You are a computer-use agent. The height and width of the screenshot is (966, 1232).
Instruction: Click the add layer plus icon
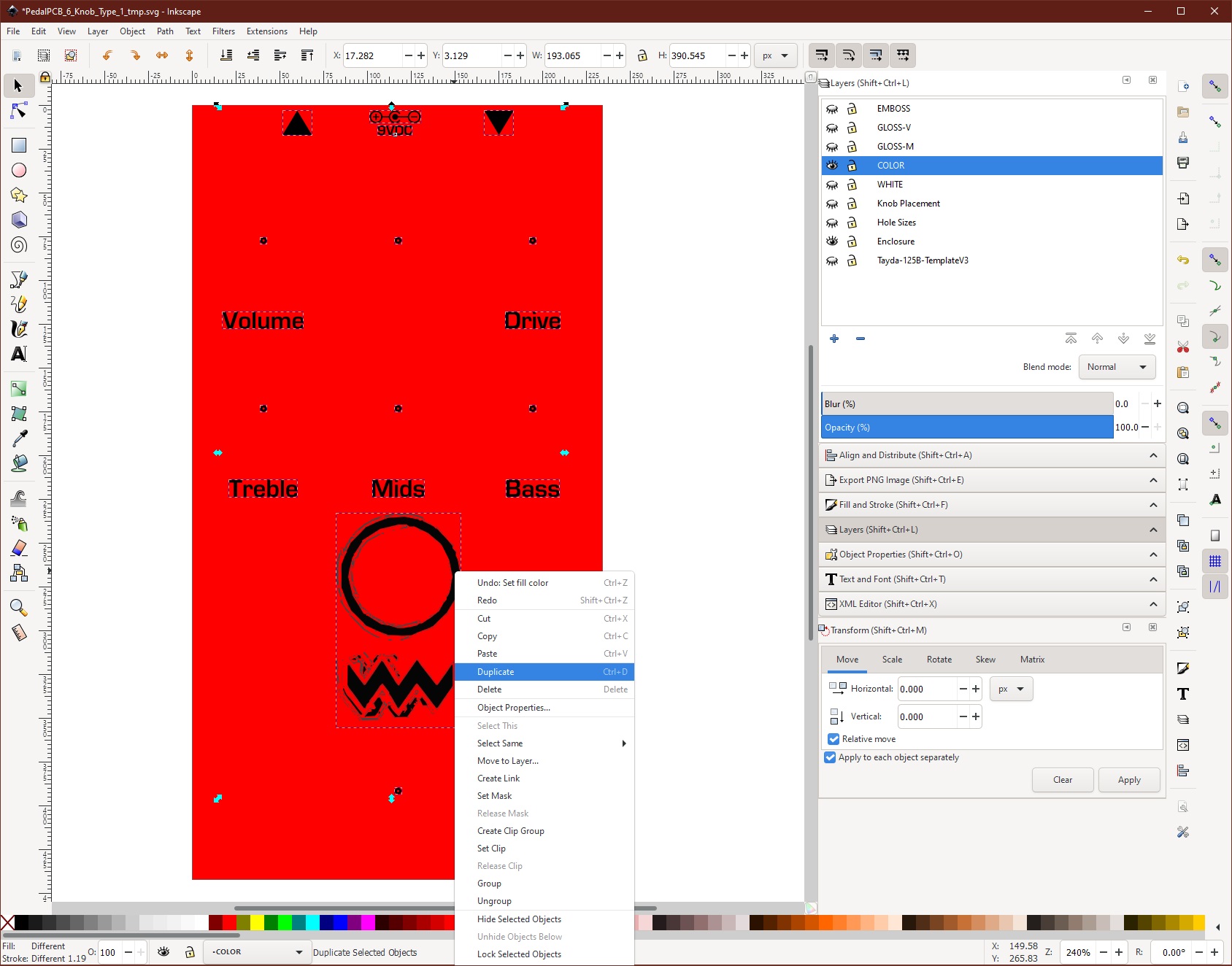click(x=834, y=339)
